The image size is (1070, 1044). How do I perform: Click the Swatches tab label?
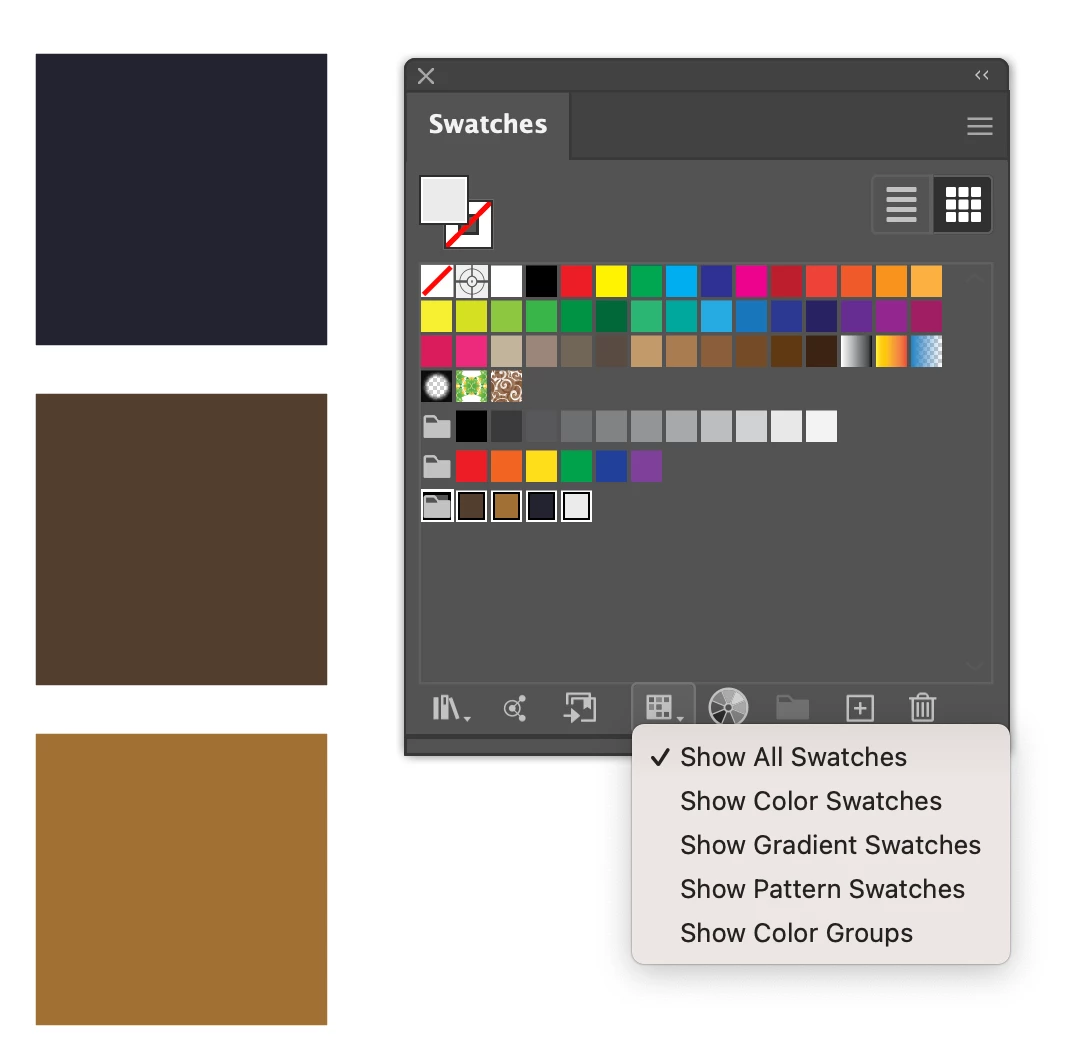click(x=488, y=124)
